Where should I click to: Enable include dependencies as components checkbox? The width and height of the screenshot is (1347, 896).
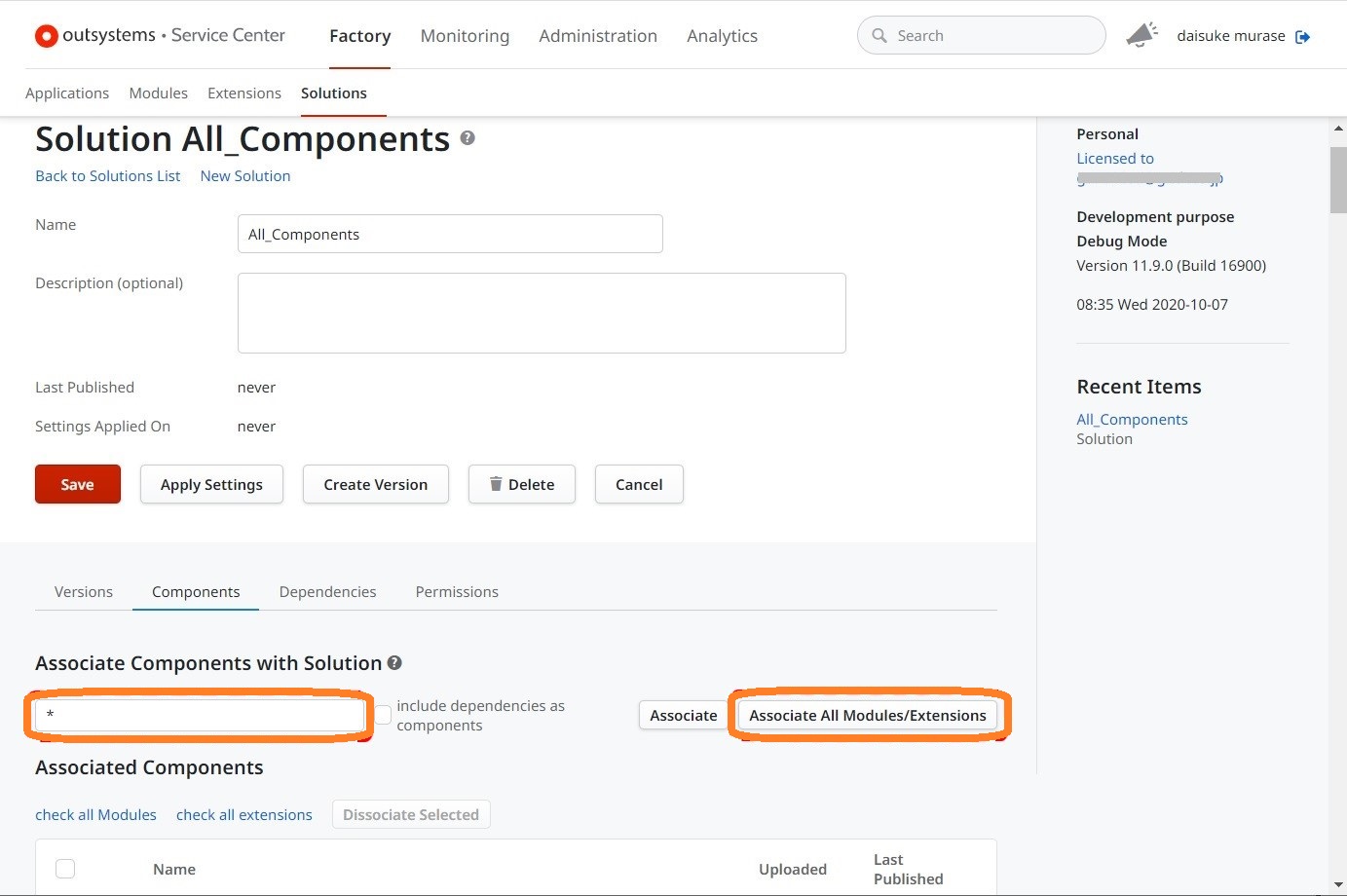[x=384, y=715]
